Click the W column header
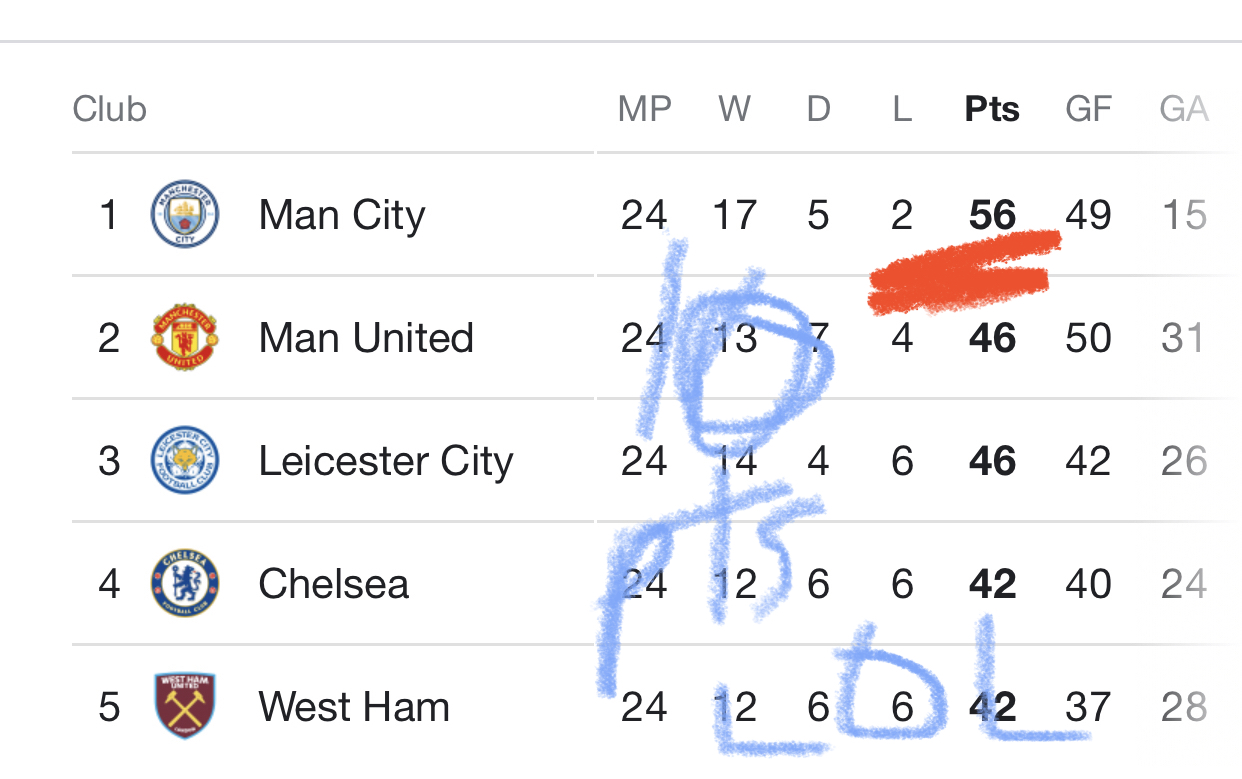1242x779 pixels. click(734, 109)
